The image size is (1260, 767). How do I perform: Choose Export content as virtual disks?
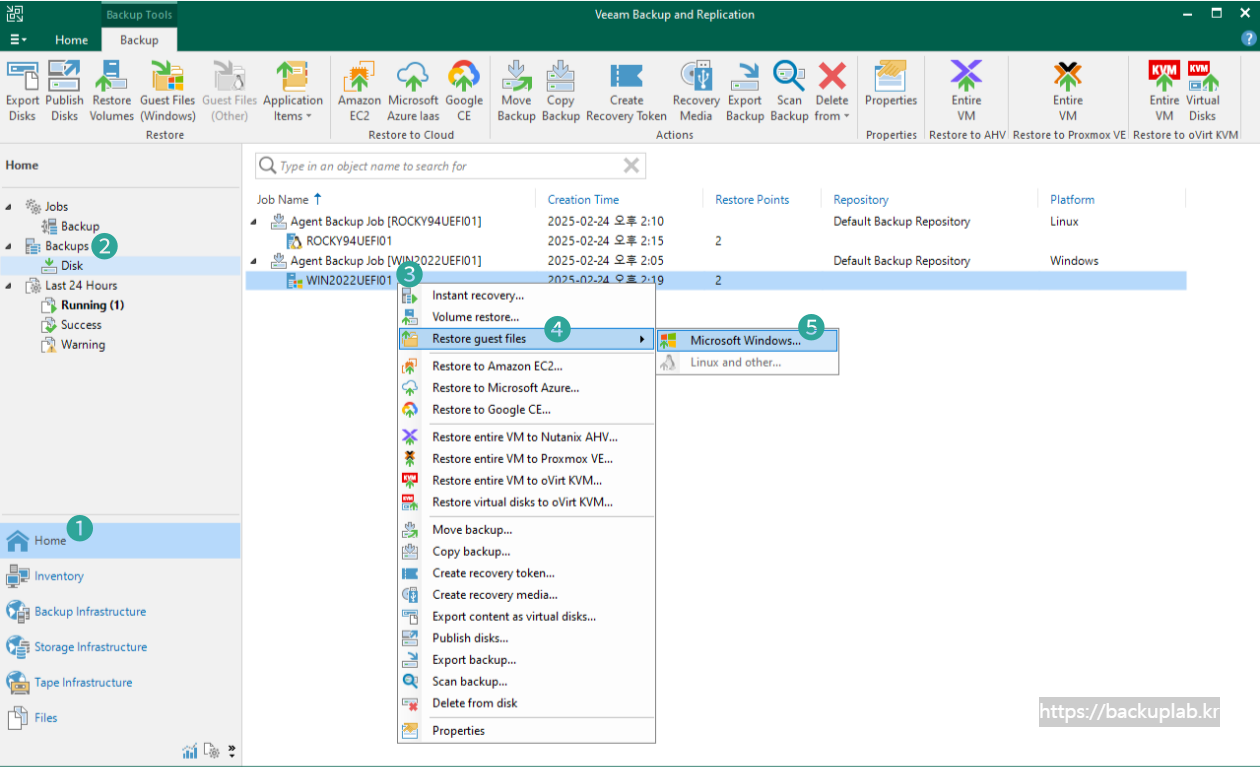[x=526, y=617]
